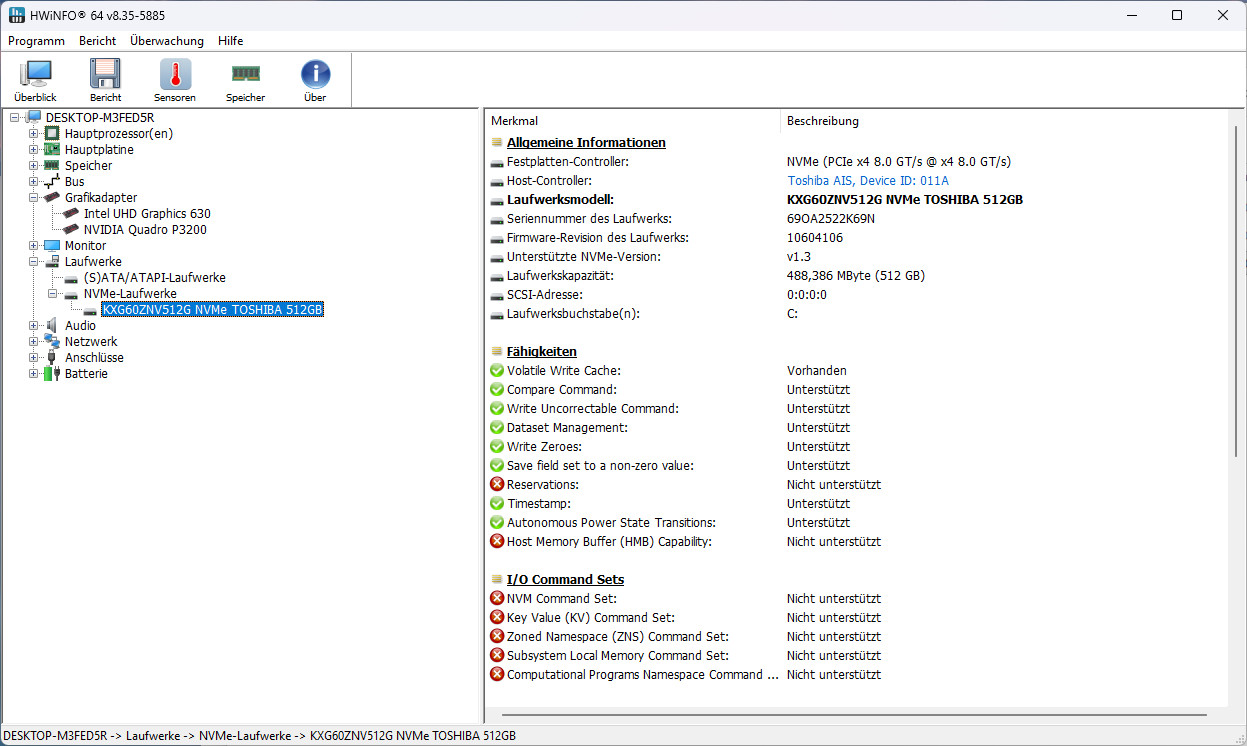Screen dimensions: 1247x746
Task: Open Toshiba AIS Device ID link
Action: (x=868, y=181)
